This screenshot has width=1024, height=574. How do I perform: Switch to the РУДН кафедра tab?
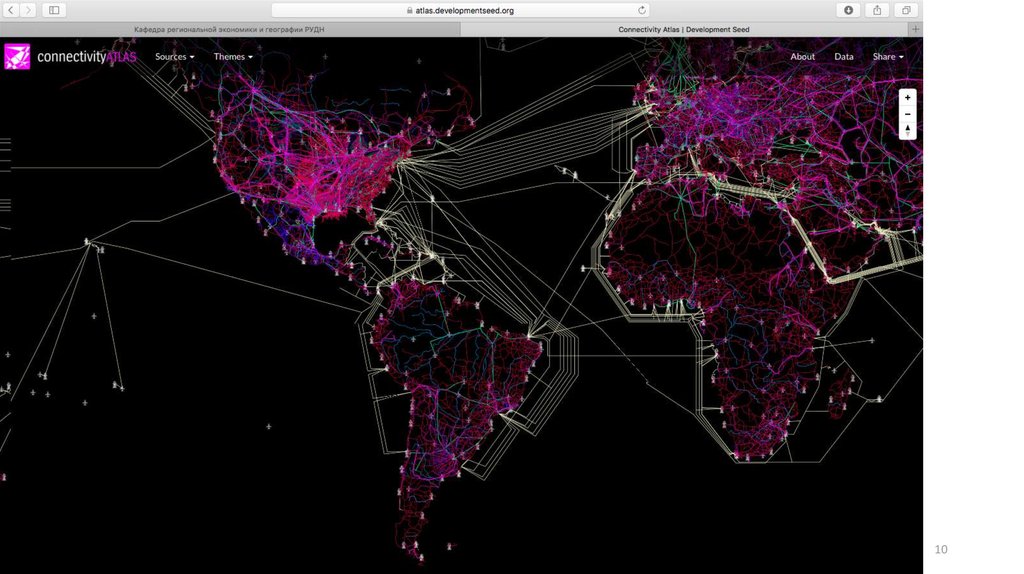click(x=229, y=30)
